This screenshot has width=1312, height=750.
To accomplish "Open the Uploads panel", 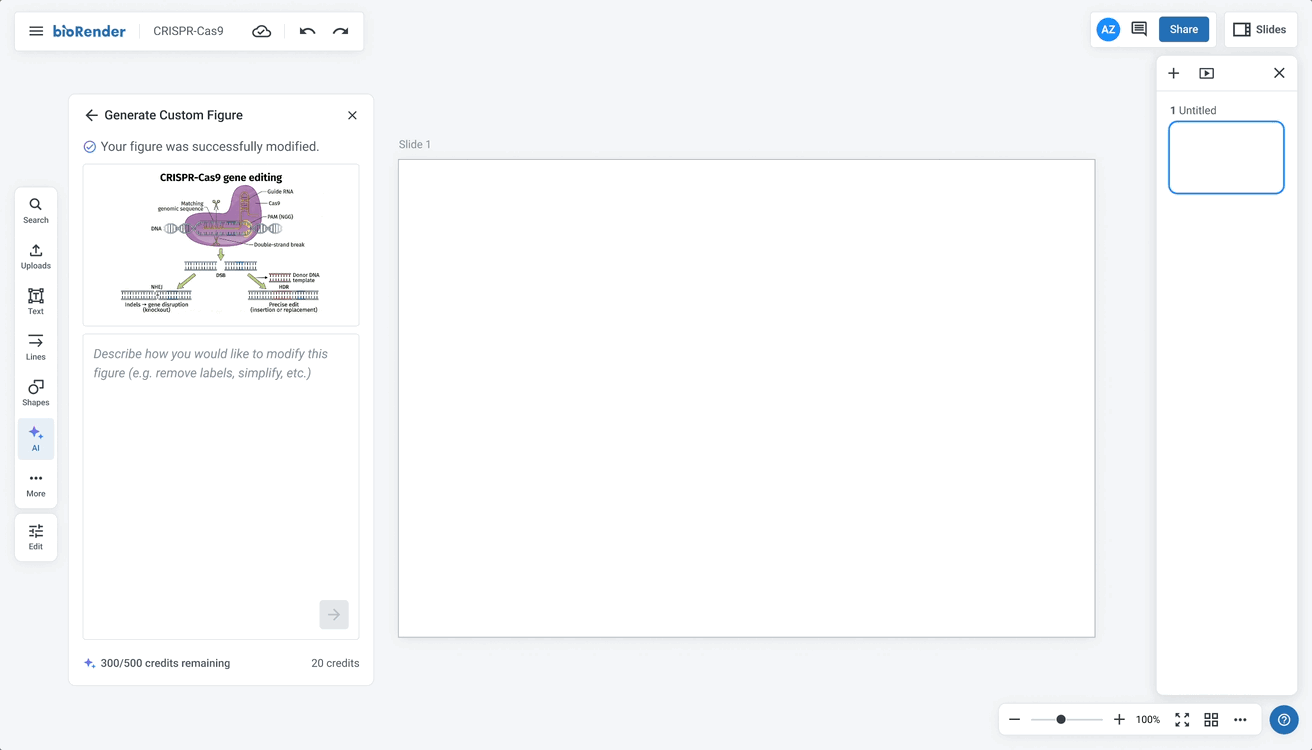I will 35,257.
